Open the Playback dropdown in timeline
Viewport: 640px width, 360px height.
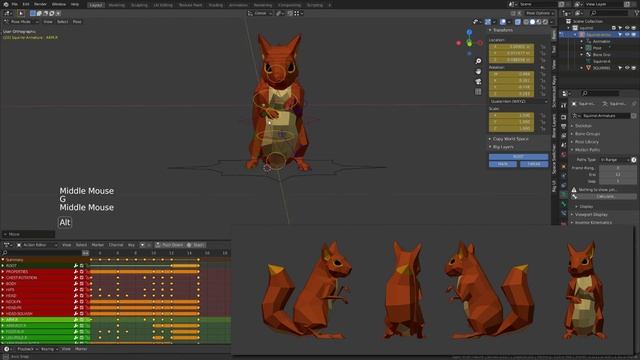pos(28,349)
